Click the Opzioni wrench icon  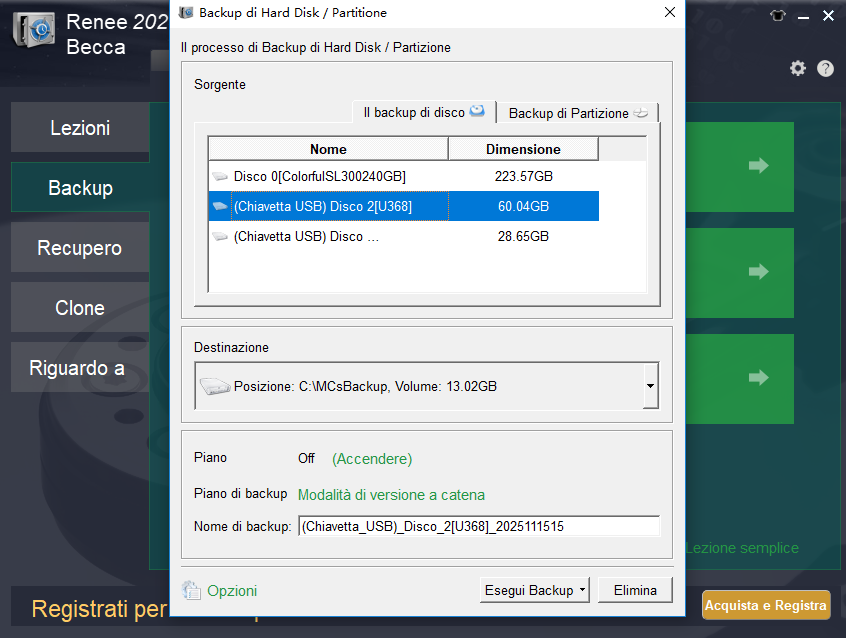coord(192,591)
